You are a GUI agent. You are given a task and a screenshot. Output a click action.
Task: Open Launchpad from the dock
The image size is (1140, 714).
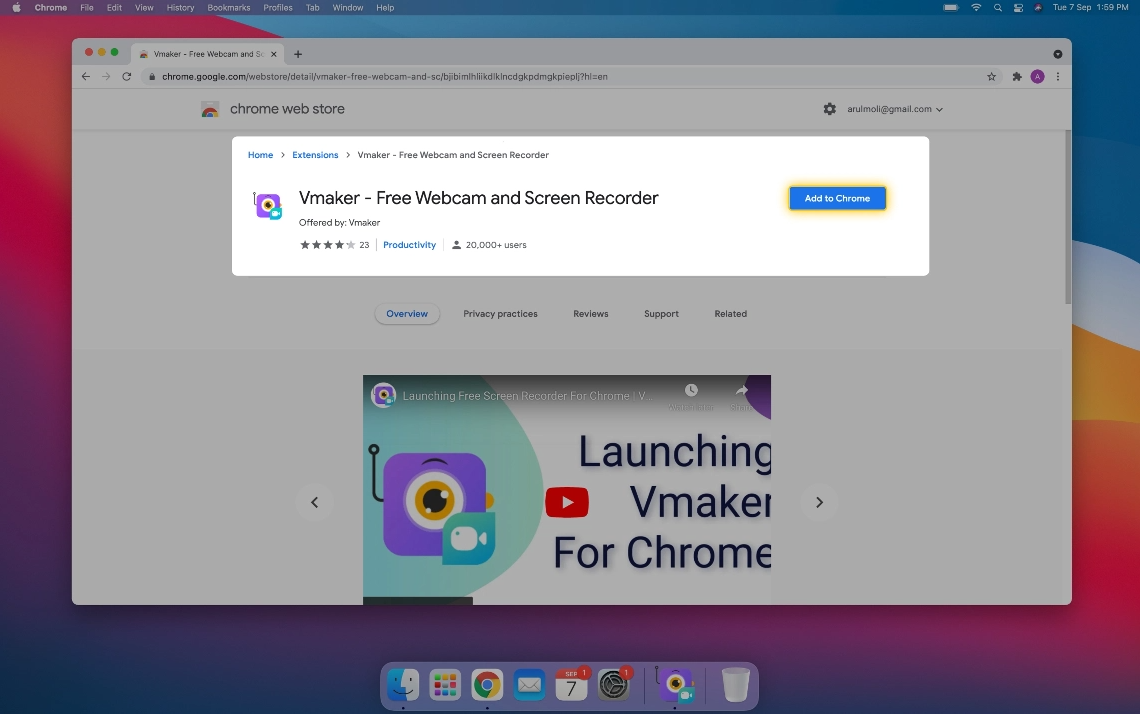coord(445,684)
